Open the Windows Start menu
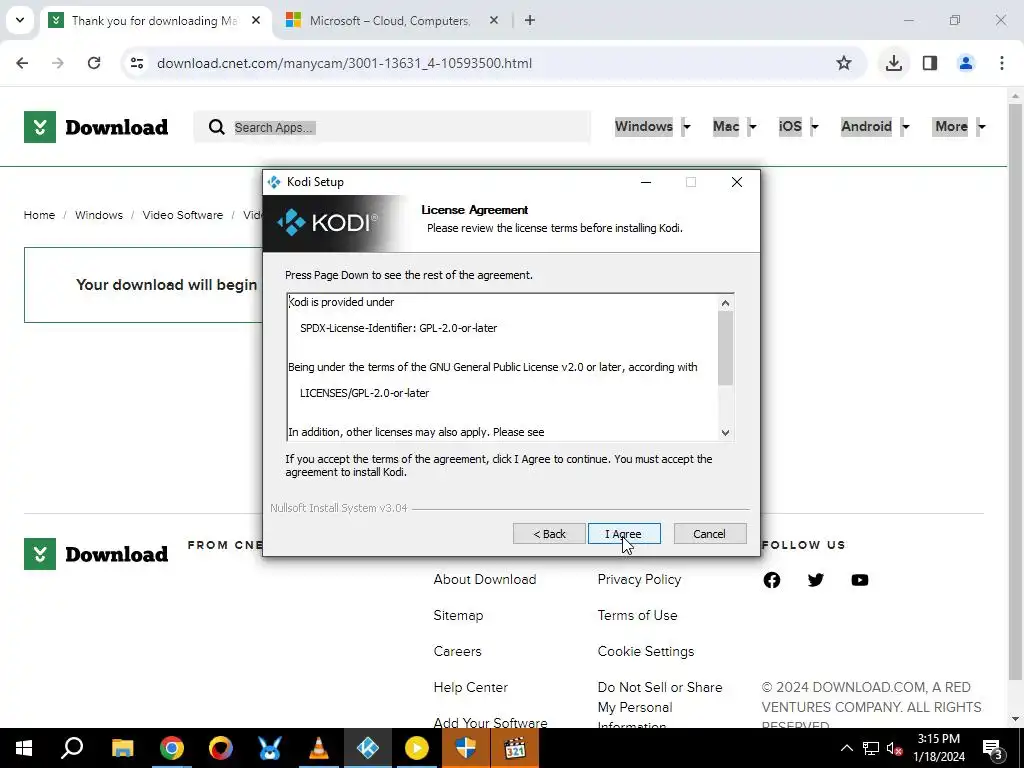Viewport: 1024px width, 768px height. click(24, 748)
